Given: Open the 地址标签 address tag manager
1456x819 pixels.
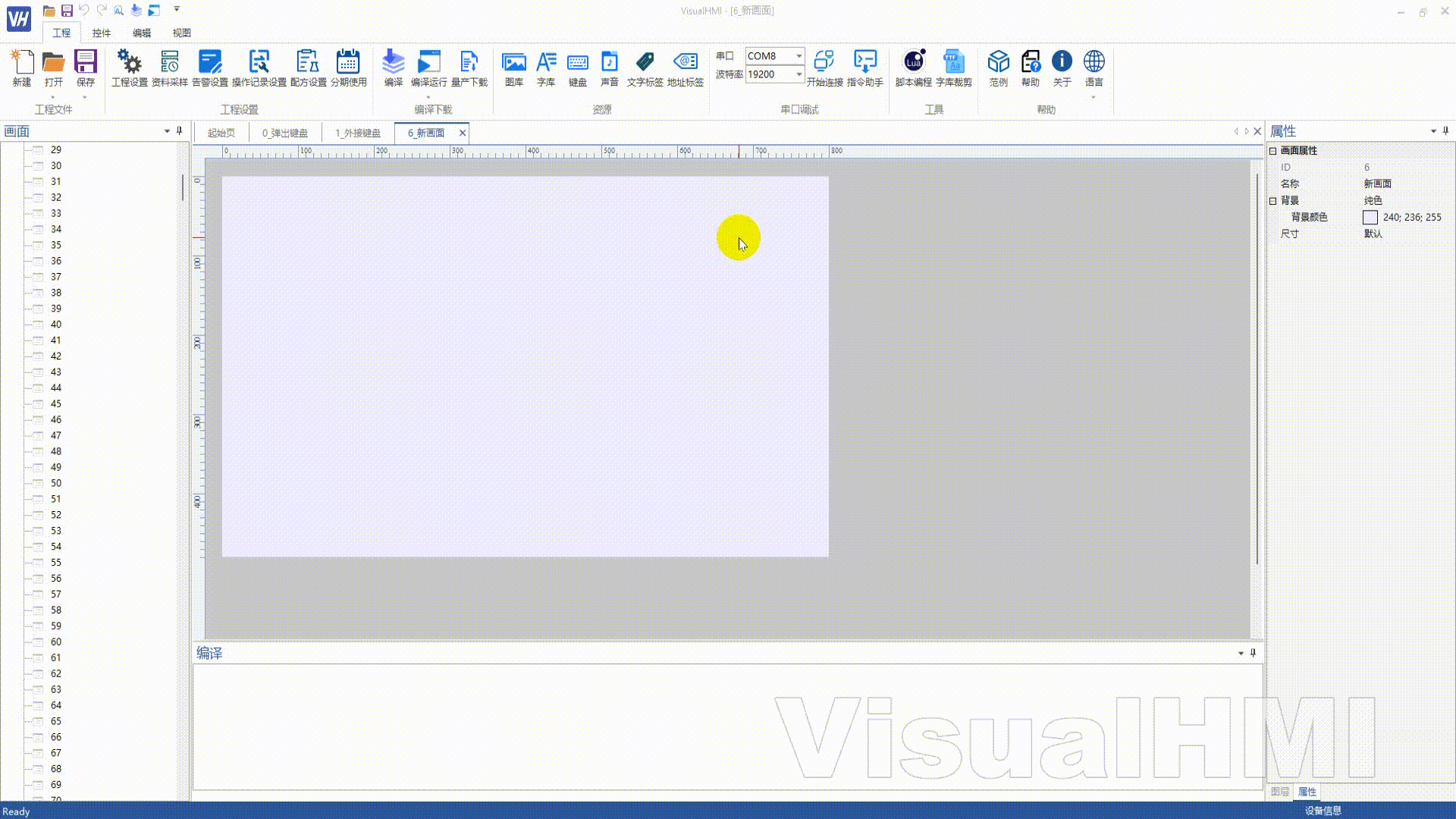Looking at the screenshot, I should tap(686, 68).
